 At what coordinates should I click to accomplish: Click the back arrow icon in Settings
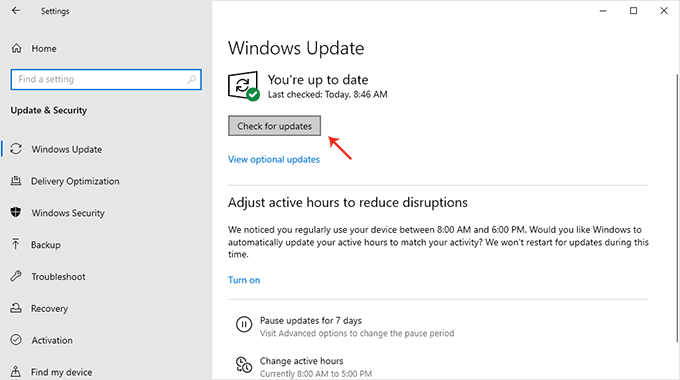click(x=16, y=10)
